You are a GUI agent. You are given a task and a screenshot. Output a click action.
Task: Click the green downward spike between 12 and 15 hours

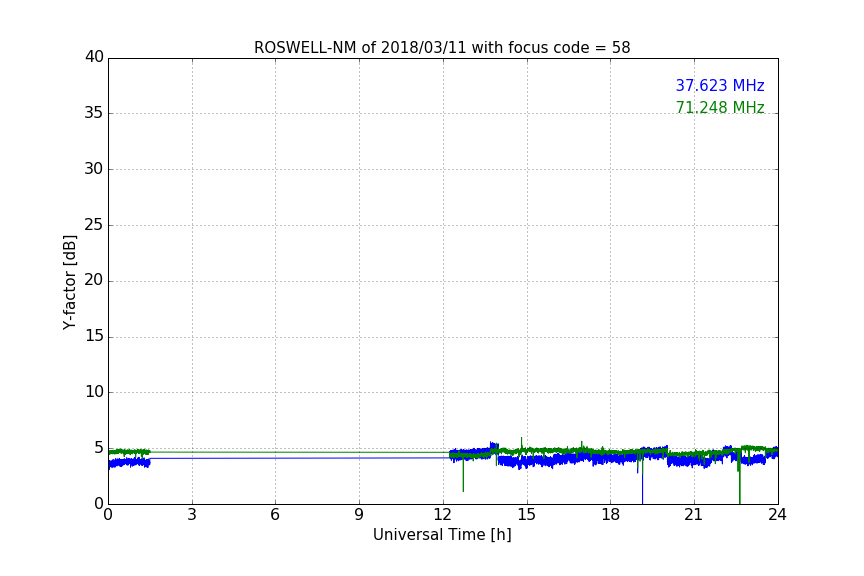click(x=463, y=475)
